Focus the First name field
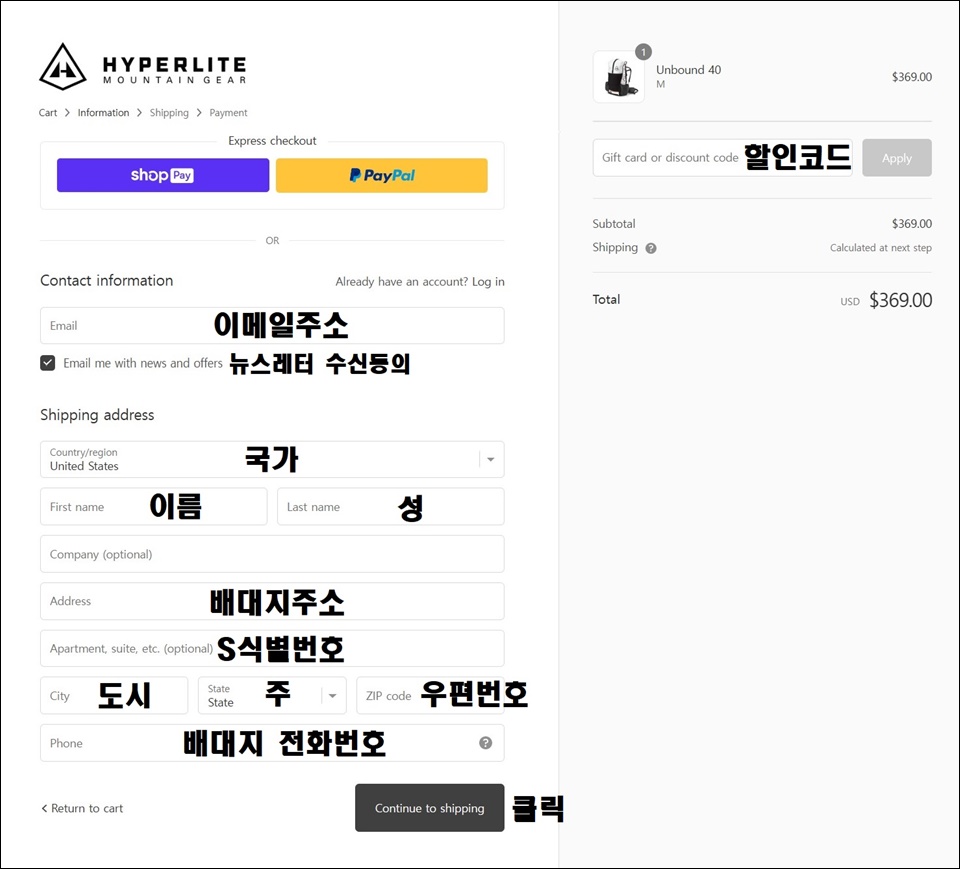This screenshot has width=960, height=869. tap(154, 506)
